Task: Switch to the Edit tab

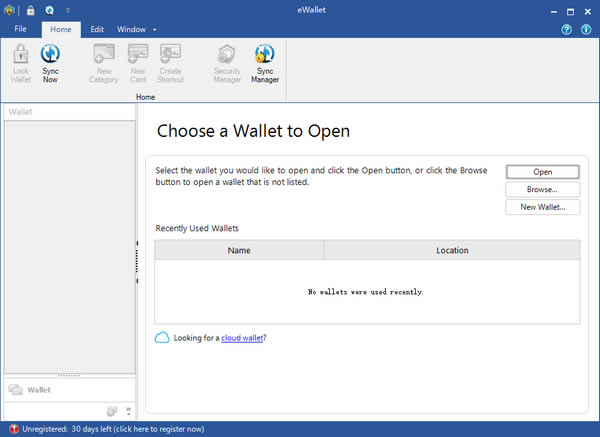Action: click(97, 30)
